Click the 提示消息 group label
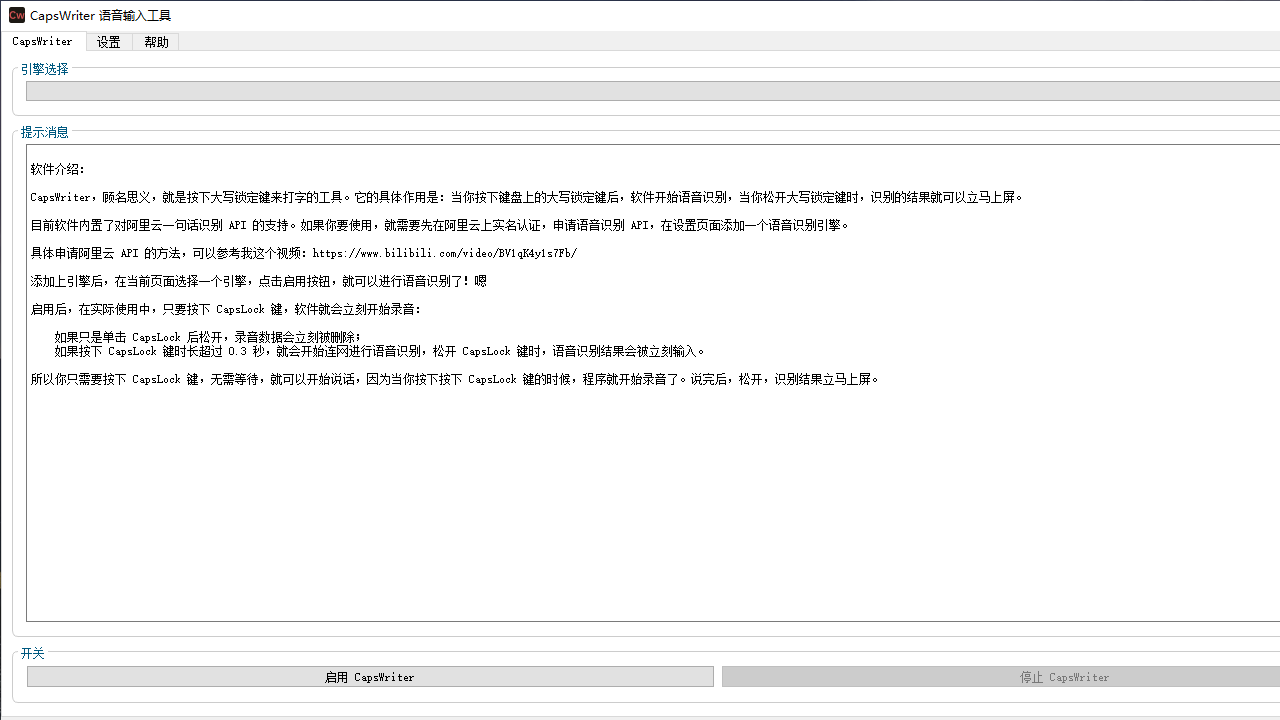Screen dimensions: 1280x720 pos(45,132)
